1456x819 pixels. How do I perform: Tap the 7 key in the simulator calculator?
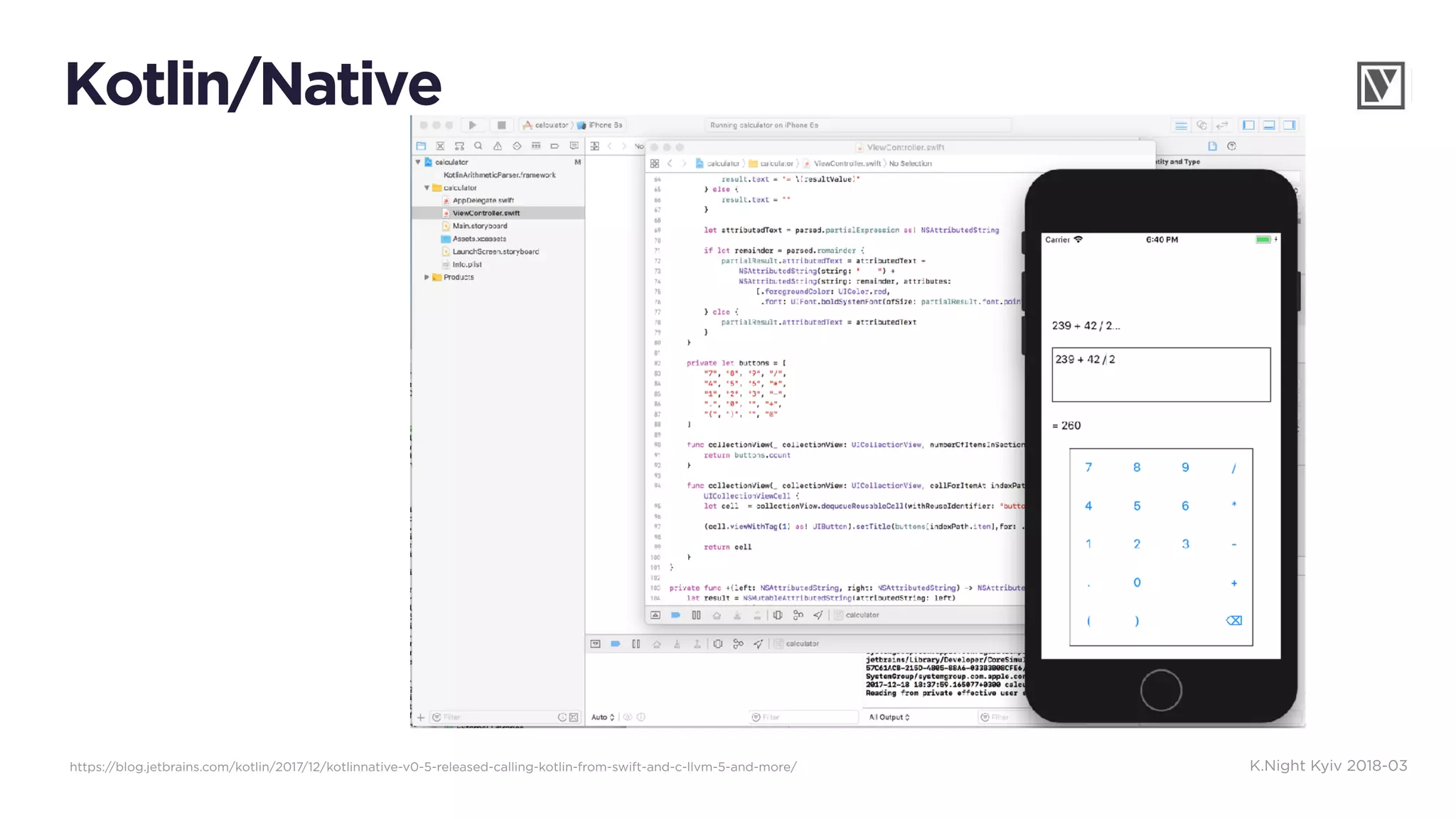(1088, 468)
